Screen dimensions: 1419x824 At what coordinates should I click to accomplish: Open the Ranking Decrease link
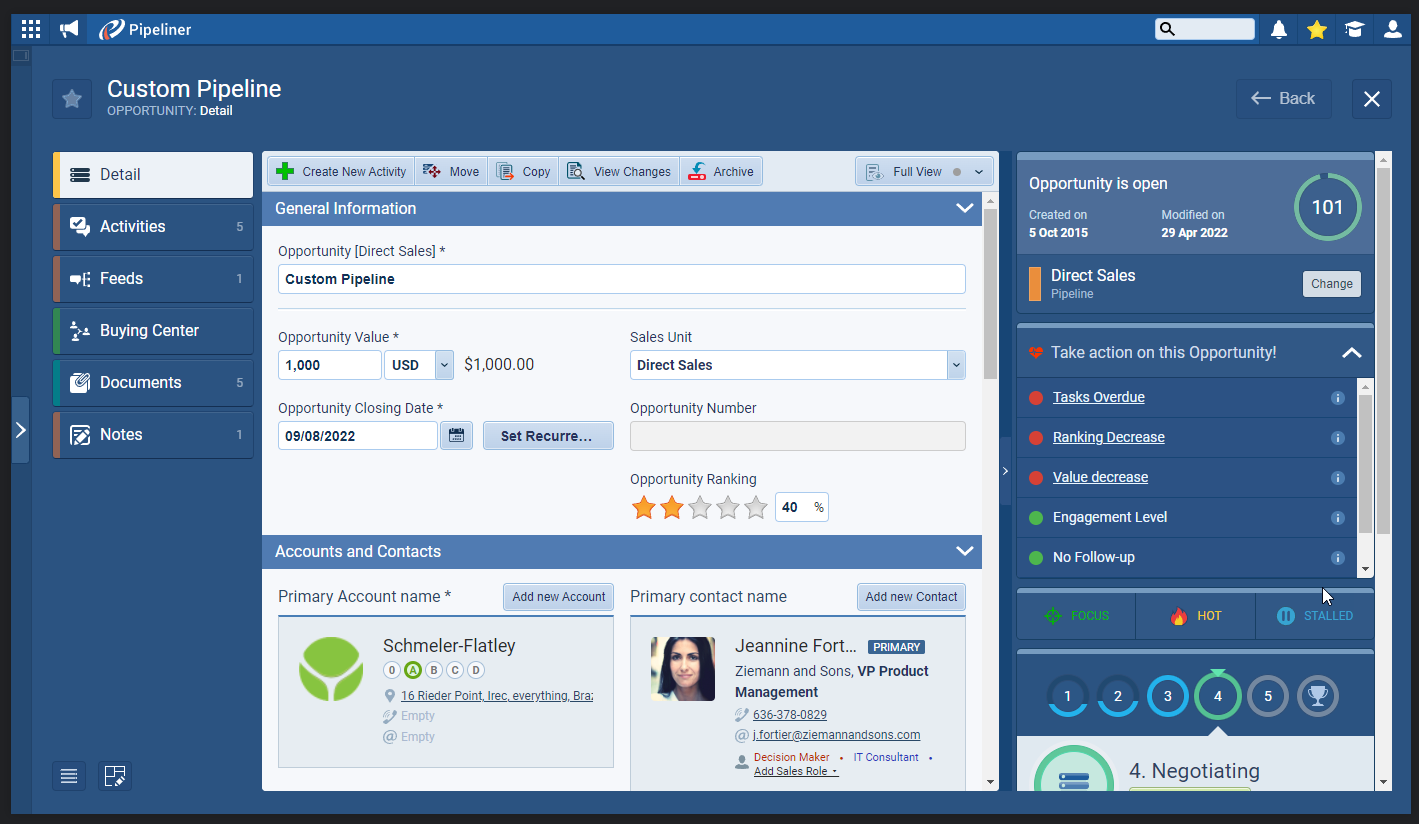(x=1108, y=437)
